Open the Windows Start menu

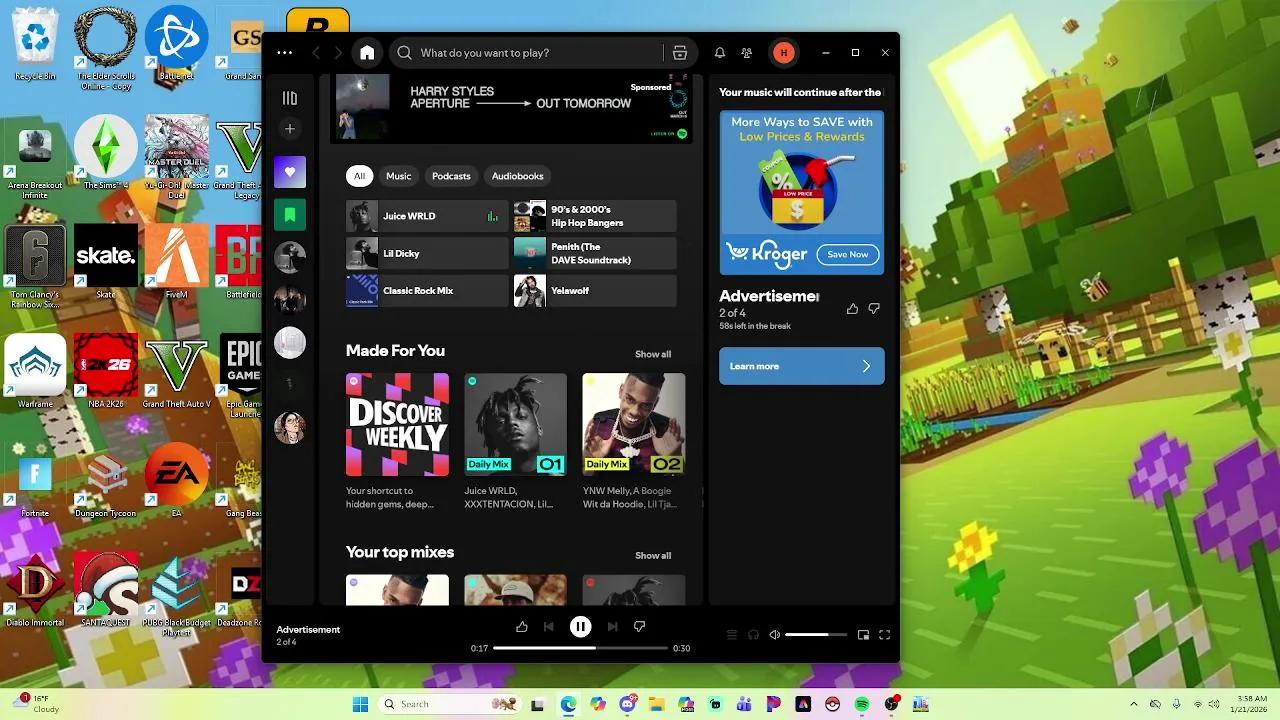pyautogui.click(x=360, y=705)
